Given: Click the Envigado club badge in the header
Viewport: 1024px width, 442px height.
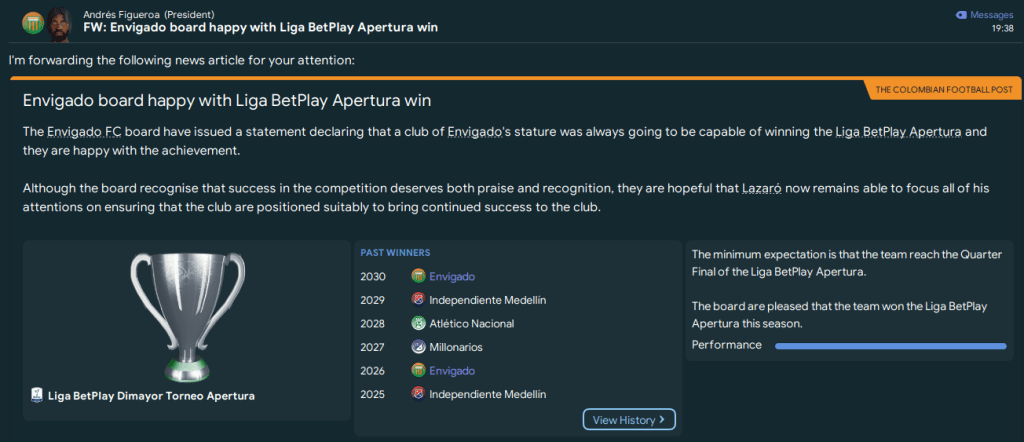Looking at the screenshot, I should click(32, 21).
